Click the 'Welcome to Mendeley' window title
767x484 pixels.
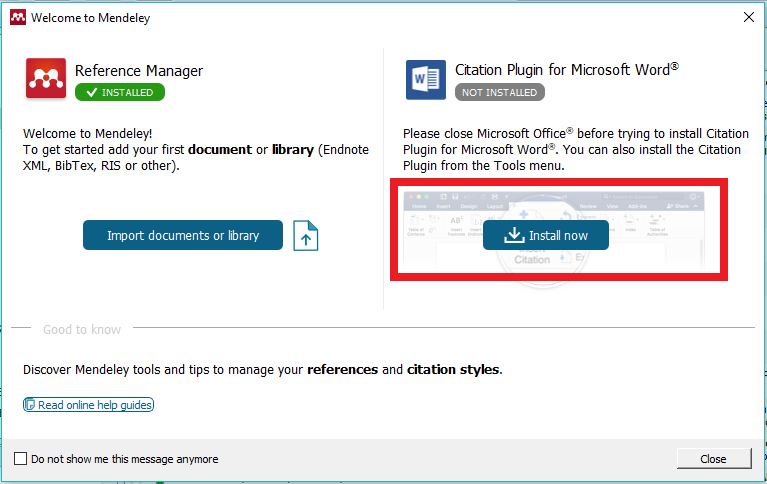coord(90,18)
